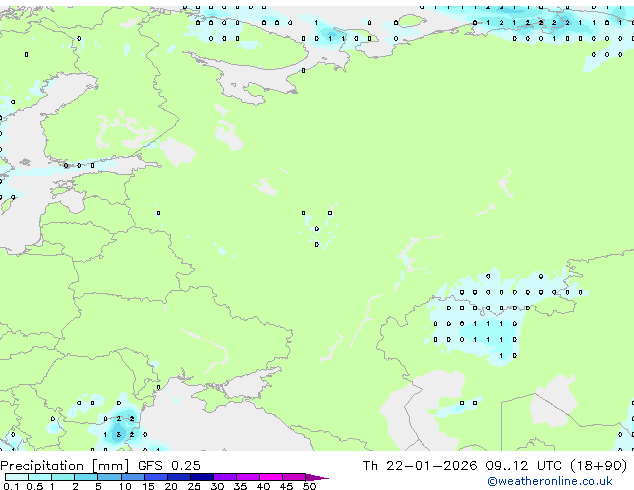Select the 5 to 10 legend swatch
The height and width of the screenshot is (490, 634).
[109, 477]
